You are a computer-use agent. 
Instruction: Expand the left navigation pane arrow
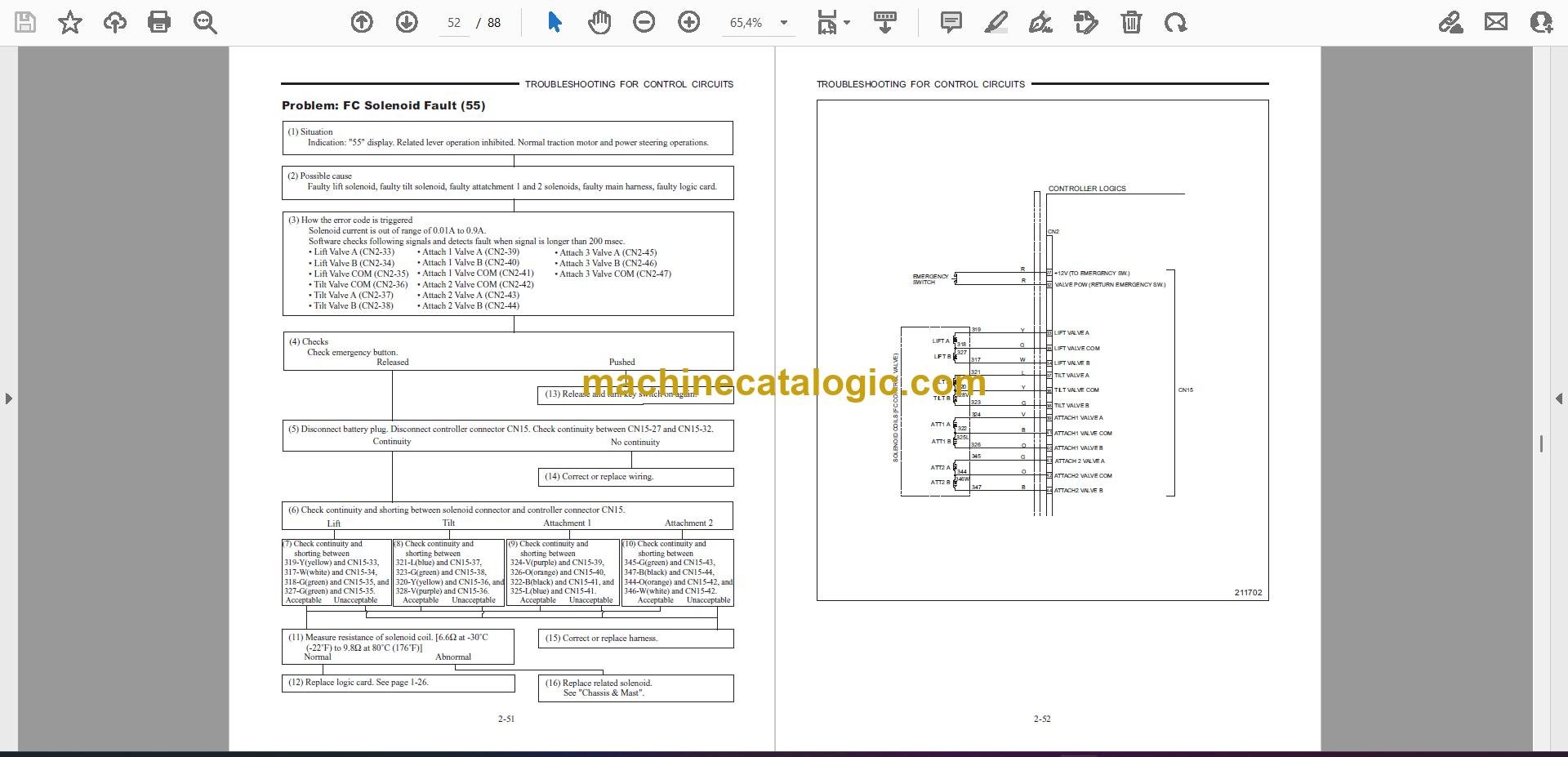pyautogui.click(x=8, y=399)
